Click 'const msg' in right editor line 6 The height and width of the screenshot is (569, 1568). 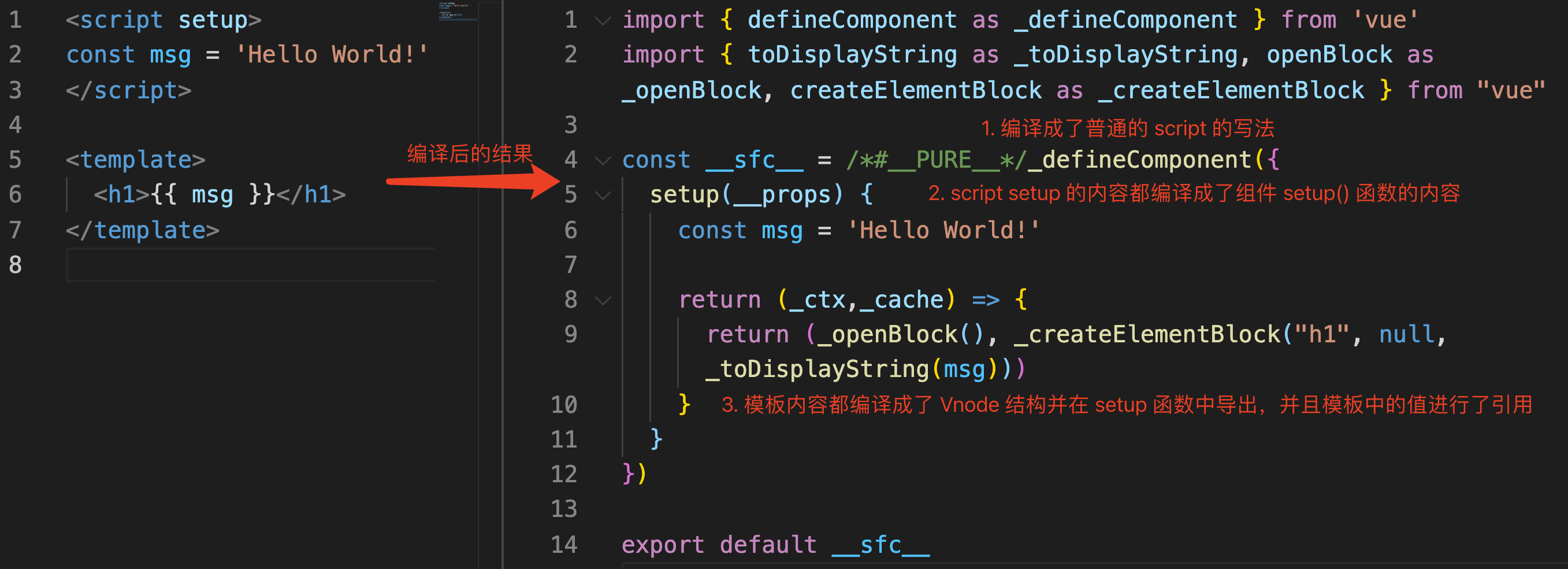tap(740, 230)
